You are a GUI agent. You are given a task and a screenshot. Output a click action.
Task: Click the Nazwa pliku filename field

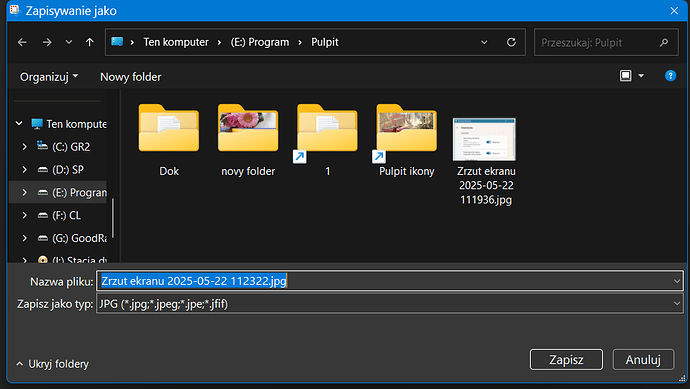pos(389,281)
